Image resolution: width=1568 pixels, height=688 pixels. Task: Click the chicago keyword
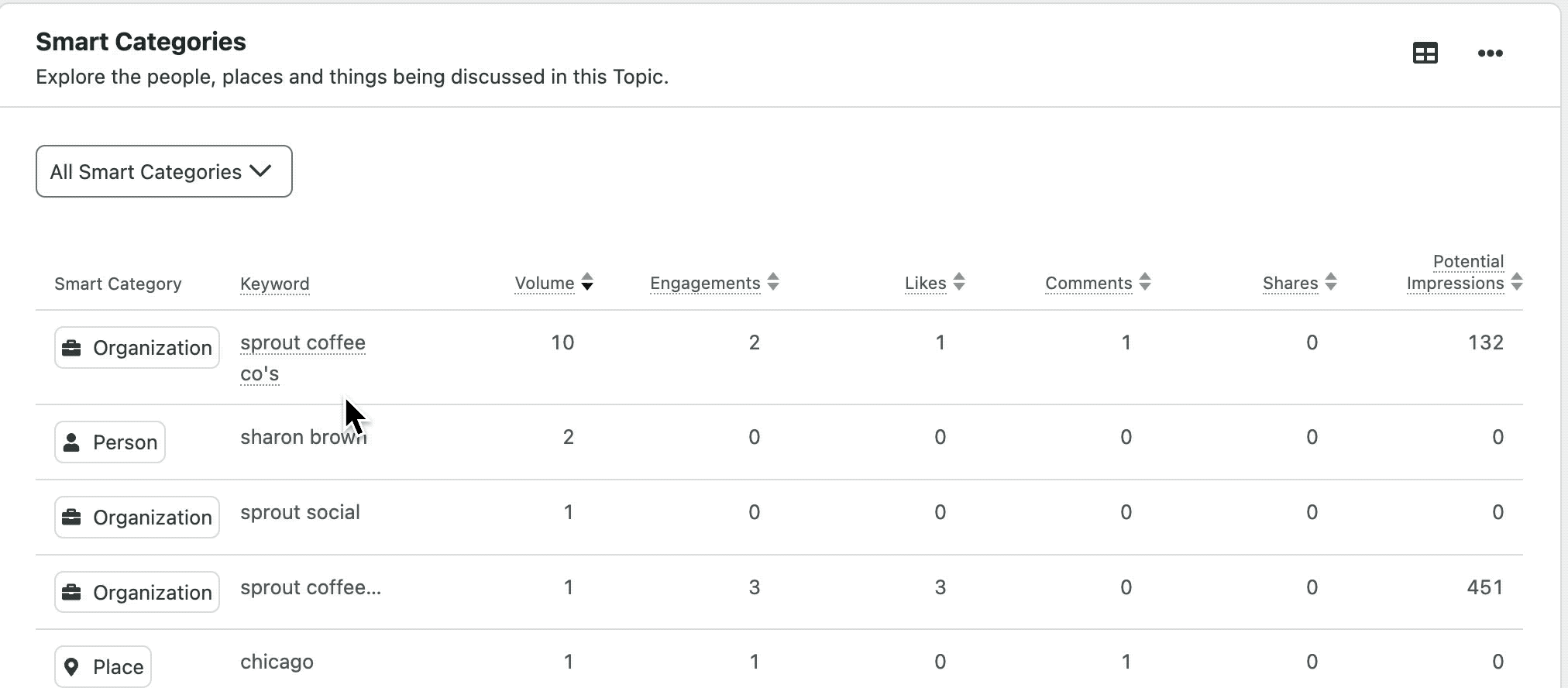click(x=277, y=662)
